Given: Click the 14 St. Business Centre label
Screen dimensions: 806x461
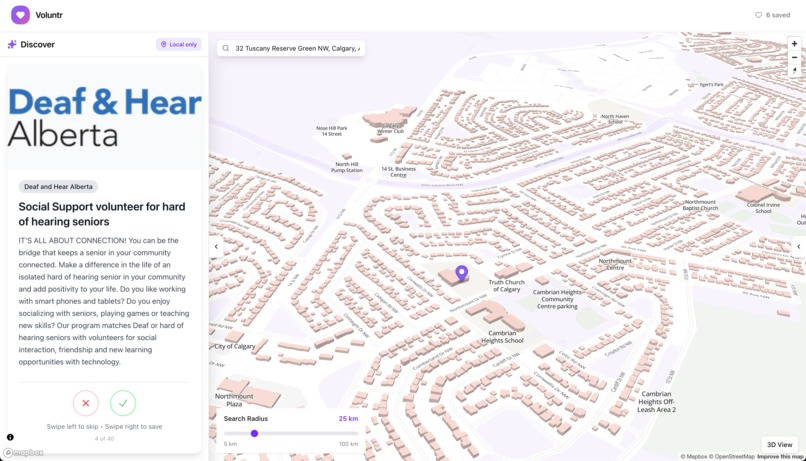Looking at the screenshot, I should coord(398,172).
